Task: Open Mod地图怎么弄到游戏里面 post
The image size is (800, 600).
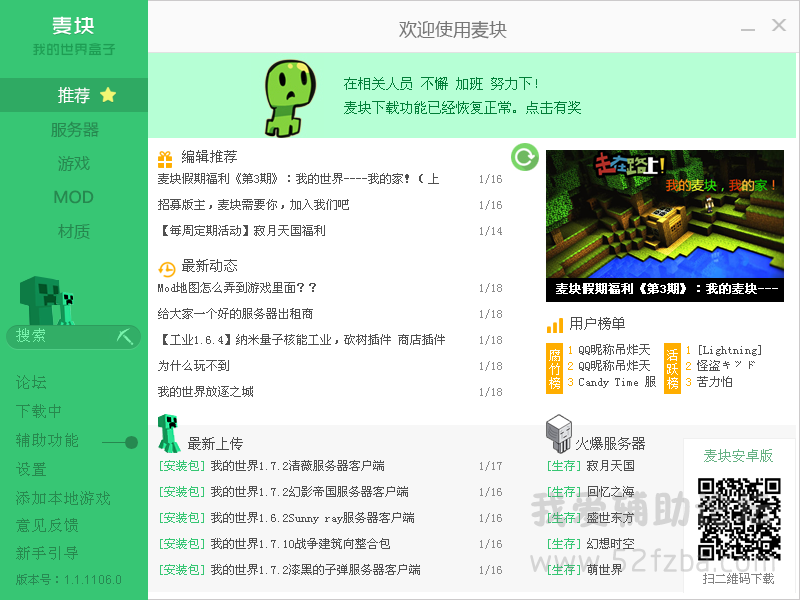Action: click(237, 288)
